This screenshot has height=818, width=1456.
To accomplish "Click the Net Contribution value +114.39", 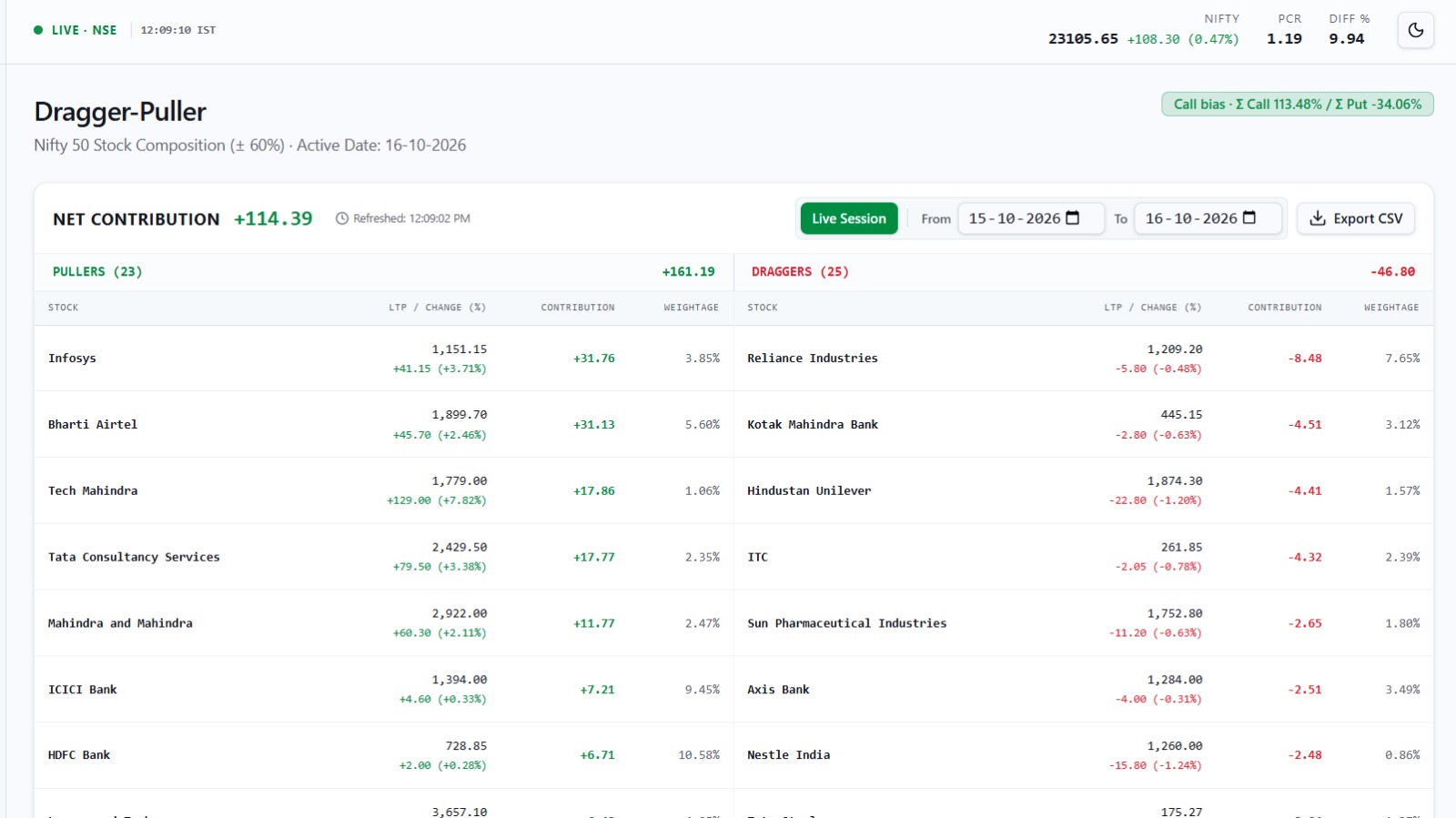I will 273,218.
